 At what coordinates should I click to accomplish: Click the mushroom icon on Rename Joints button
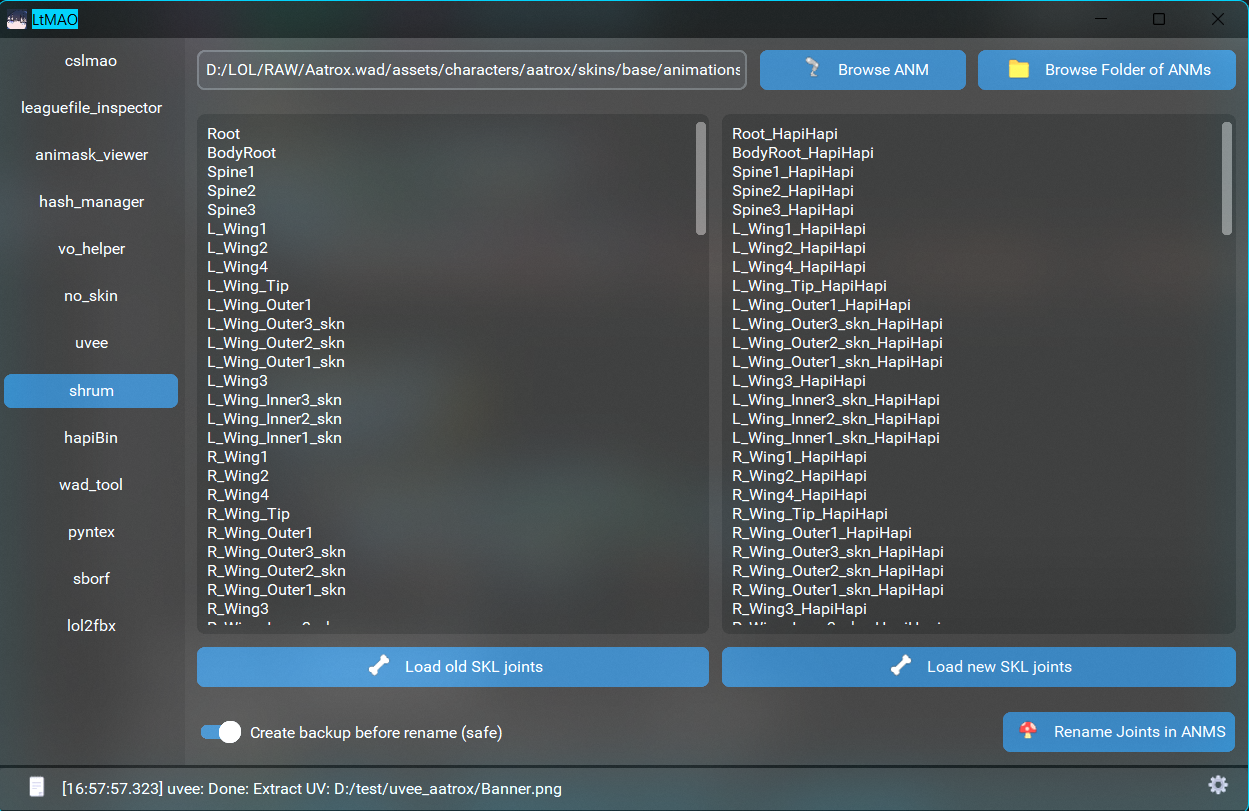pyautogui.click(x=1027, y=731)
